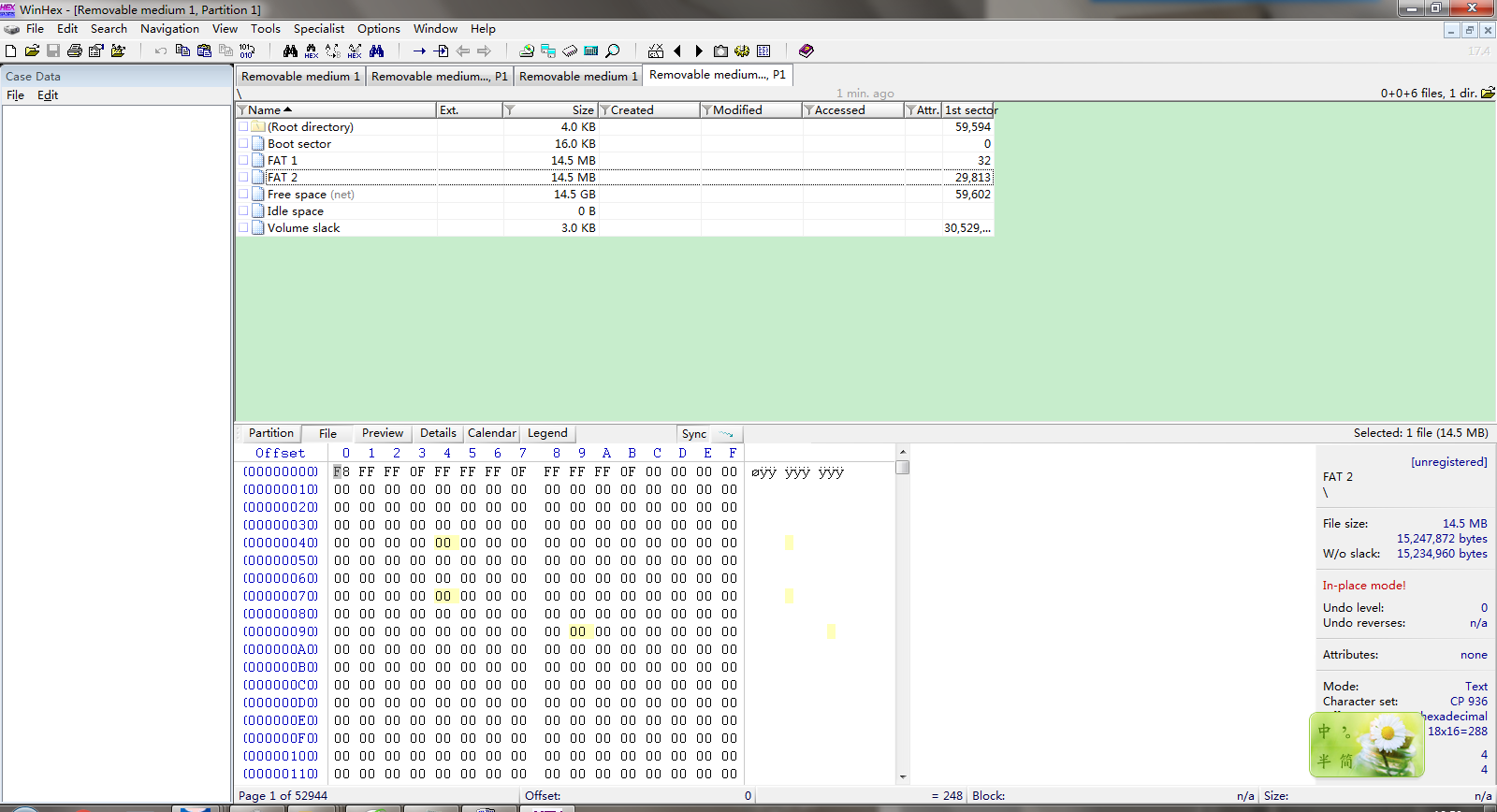Screen dimensions: 1497x812
Task: Click the Calculator icon in toolbar
Action: click(x=591, y=51)
